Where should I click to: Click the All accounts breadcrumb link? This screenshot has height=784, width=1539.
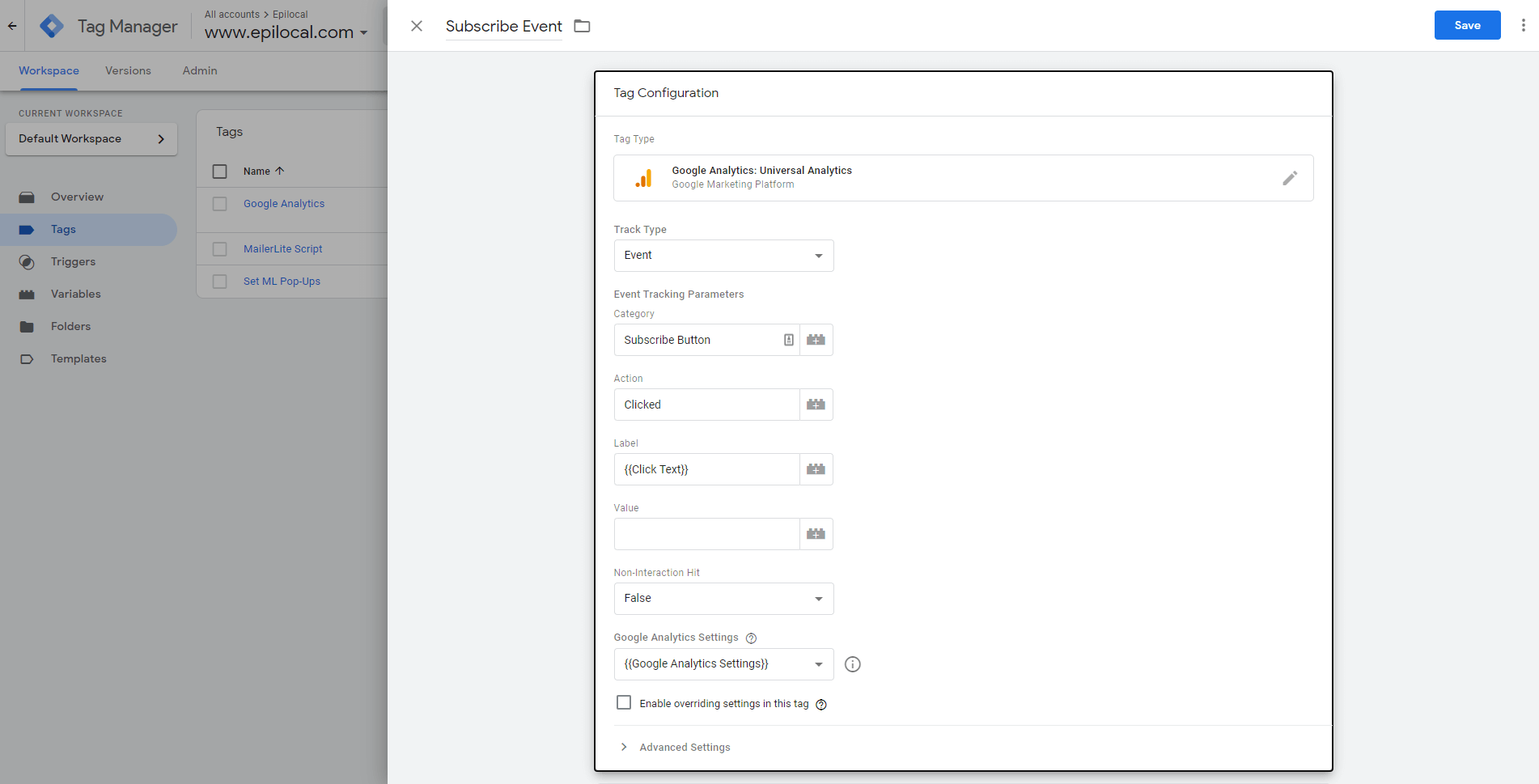232,15
